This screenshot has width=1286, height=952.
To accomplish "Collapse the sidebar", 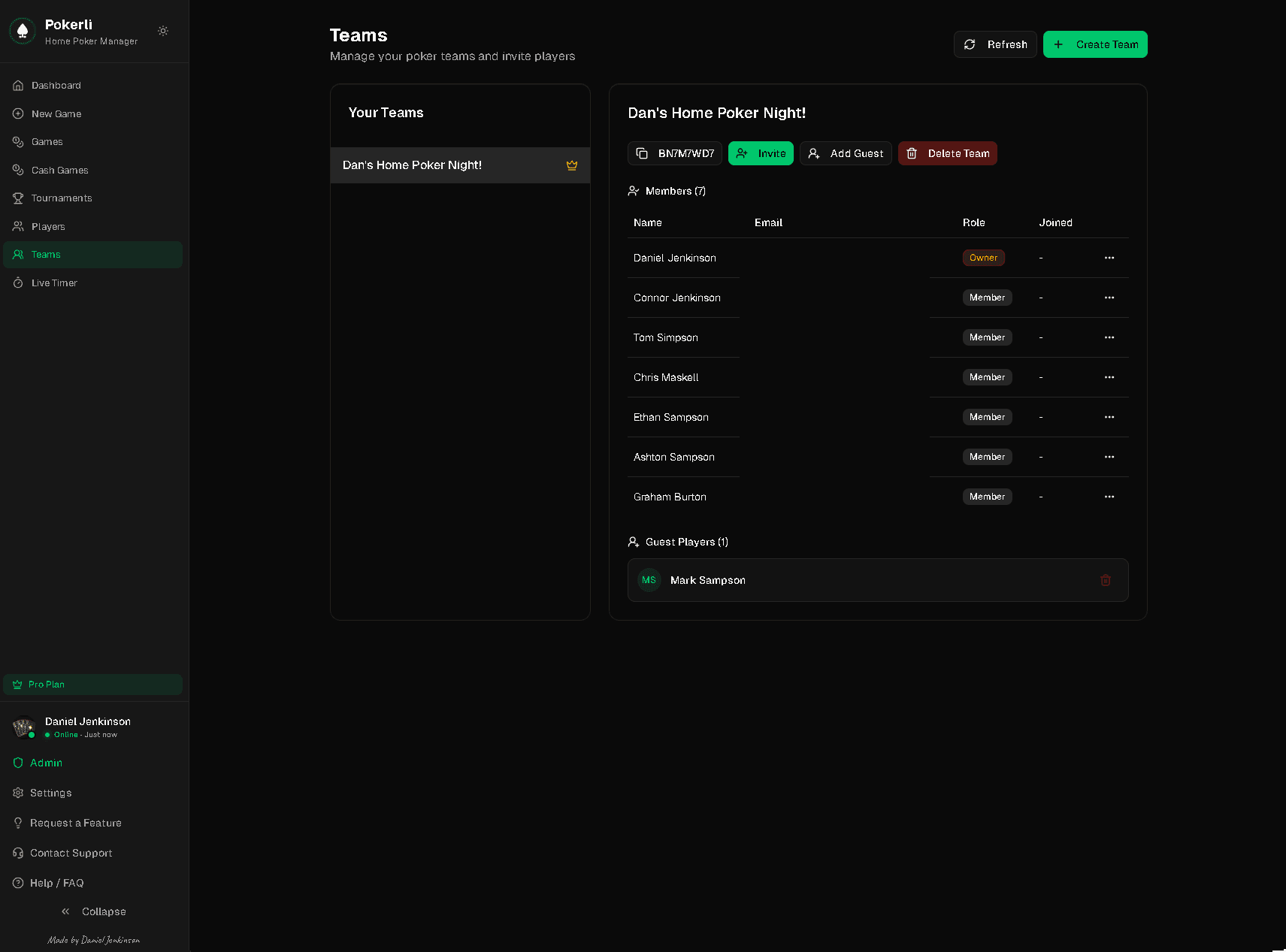I will pos(94,911).
